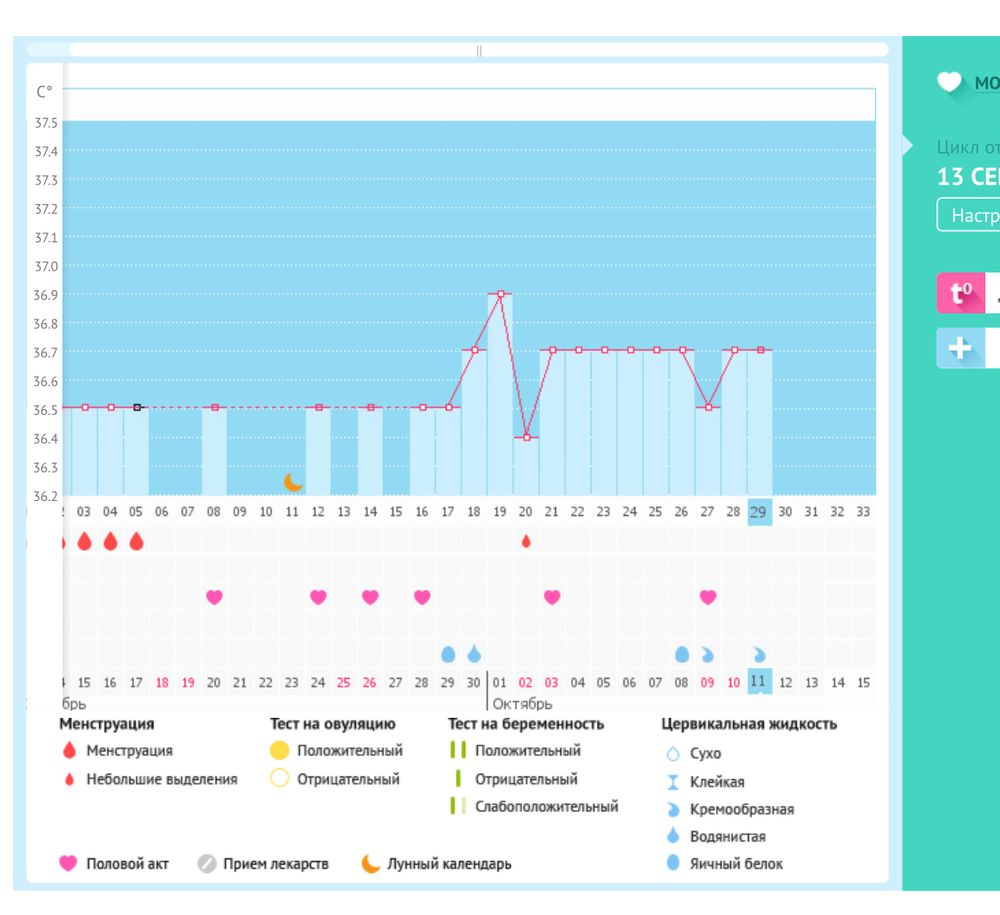The width and height of the screenshot is (1000, 915).
Task: Select the intercourse heart on cycle day 27
Action: click(708, 597)
